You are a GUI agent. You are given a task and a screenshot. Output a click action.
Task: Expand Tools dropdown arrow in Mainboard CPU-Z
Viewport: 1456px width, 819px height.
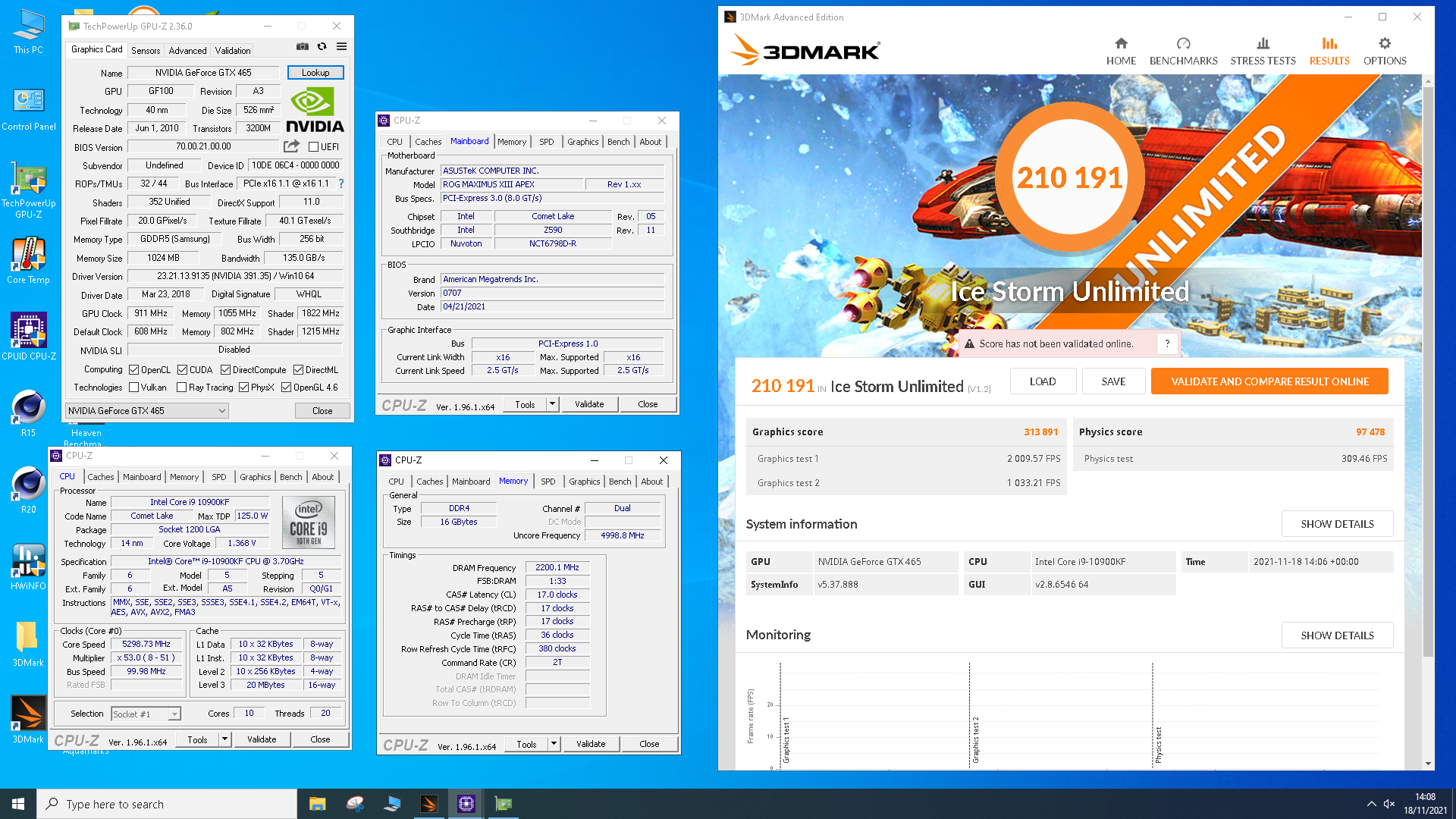tap(553, 404)
